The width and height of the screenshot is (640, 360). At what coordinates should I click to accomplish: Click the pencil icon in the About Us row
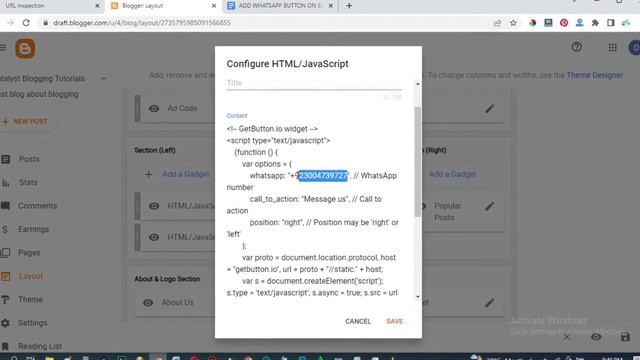click(x=489, y=303)
